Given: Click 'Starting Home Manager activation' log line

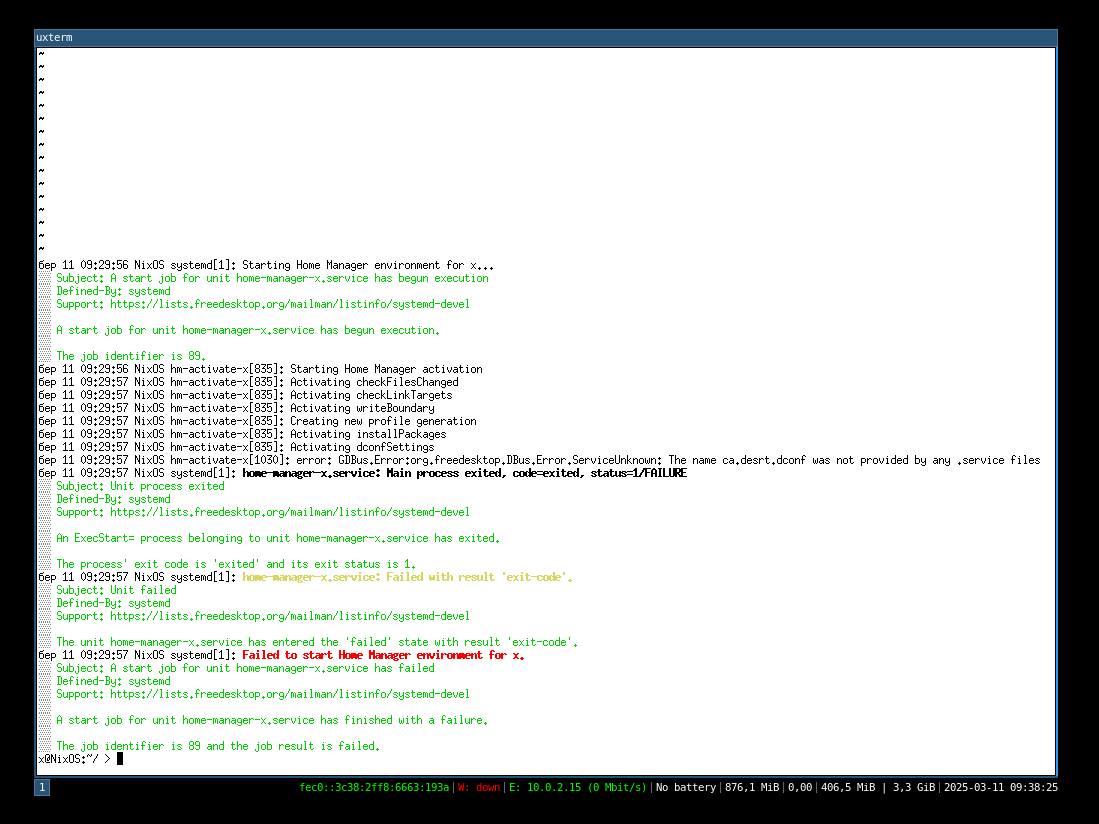Looking at the screenshot, I should tap(260, 369).
